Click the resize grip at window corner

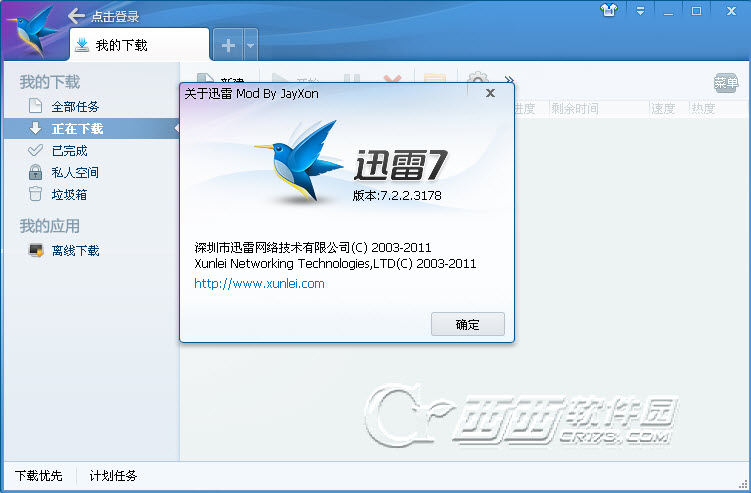click(x=743, y=485)
